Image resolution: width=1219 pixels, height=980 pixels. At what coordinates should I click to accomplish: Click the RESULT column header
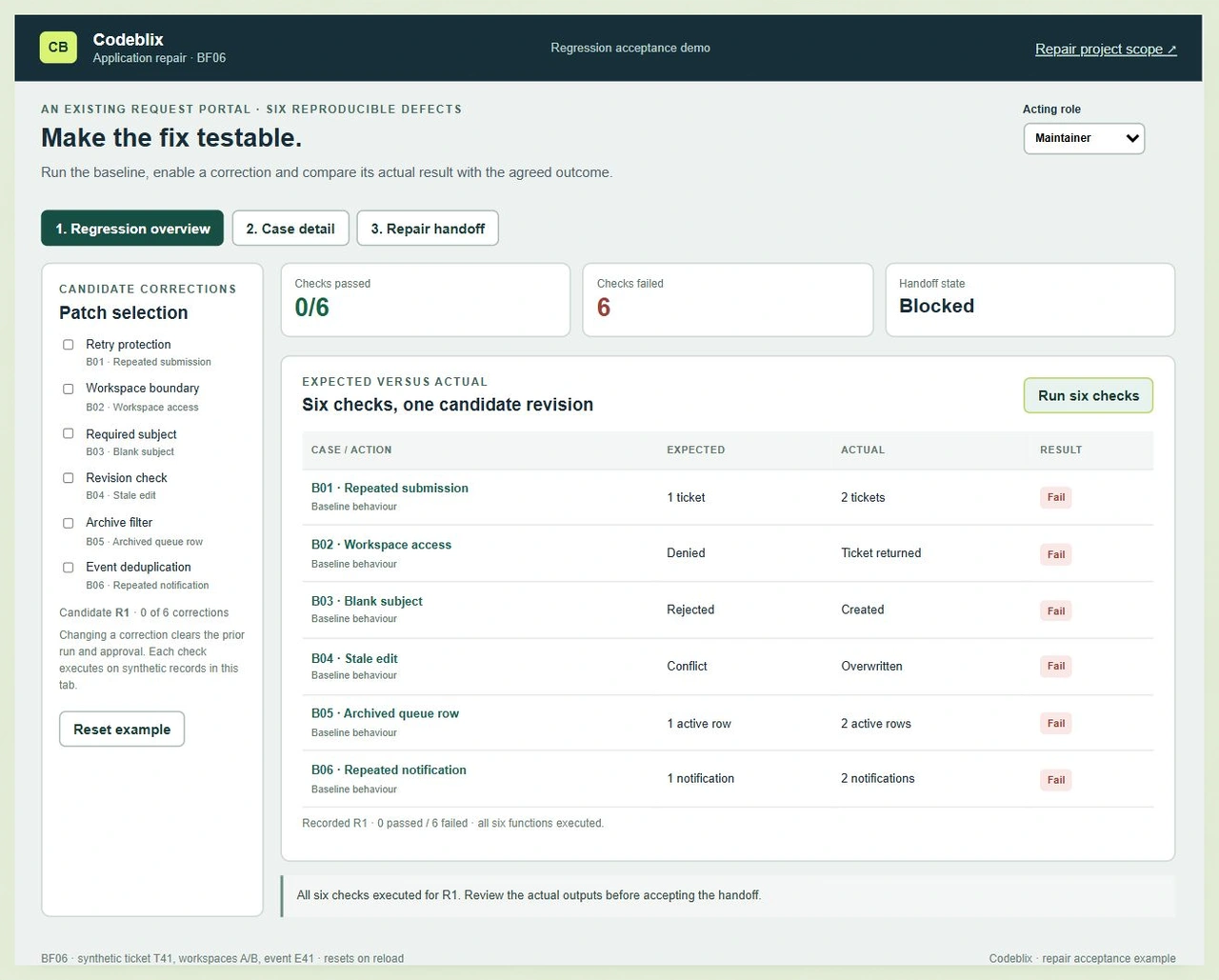(1061, 450)
